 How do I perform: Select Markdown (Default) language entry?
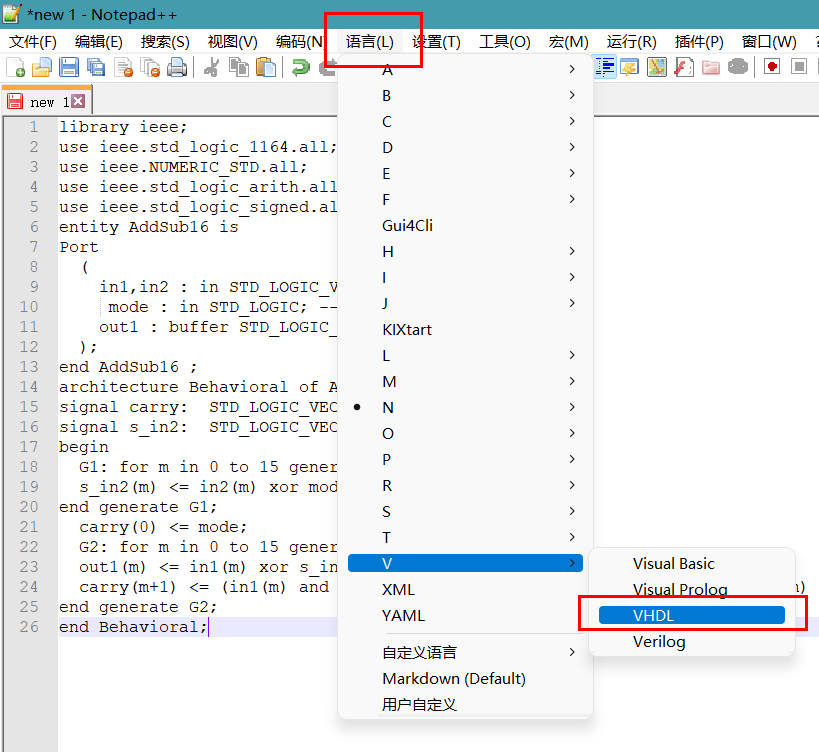[465, 678]
